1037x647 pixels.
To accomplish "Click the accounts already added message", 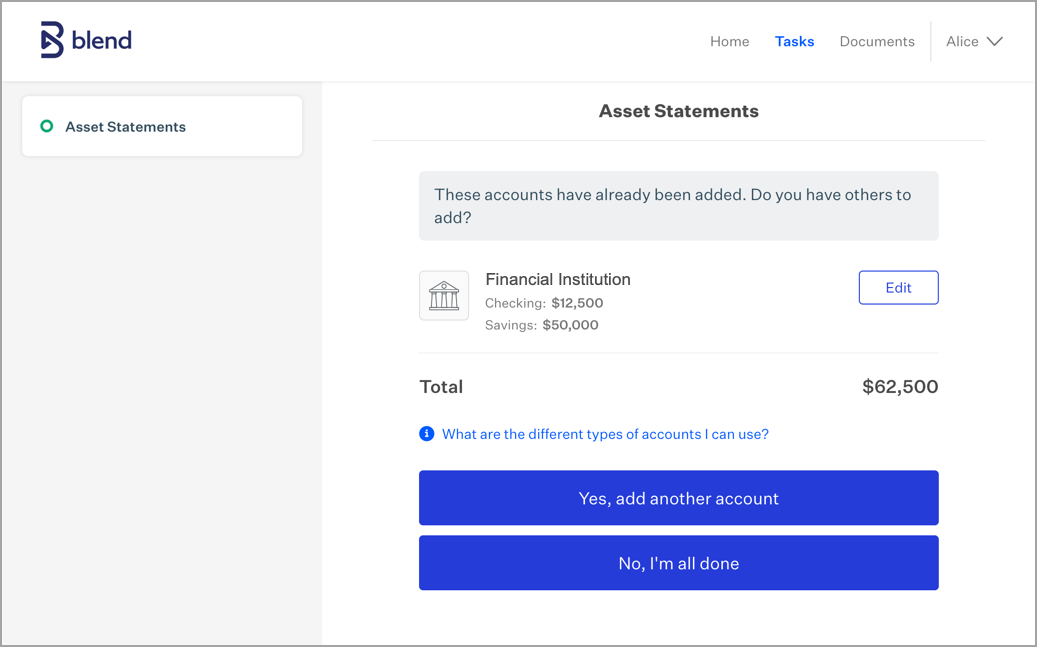I will click(679, 206).
